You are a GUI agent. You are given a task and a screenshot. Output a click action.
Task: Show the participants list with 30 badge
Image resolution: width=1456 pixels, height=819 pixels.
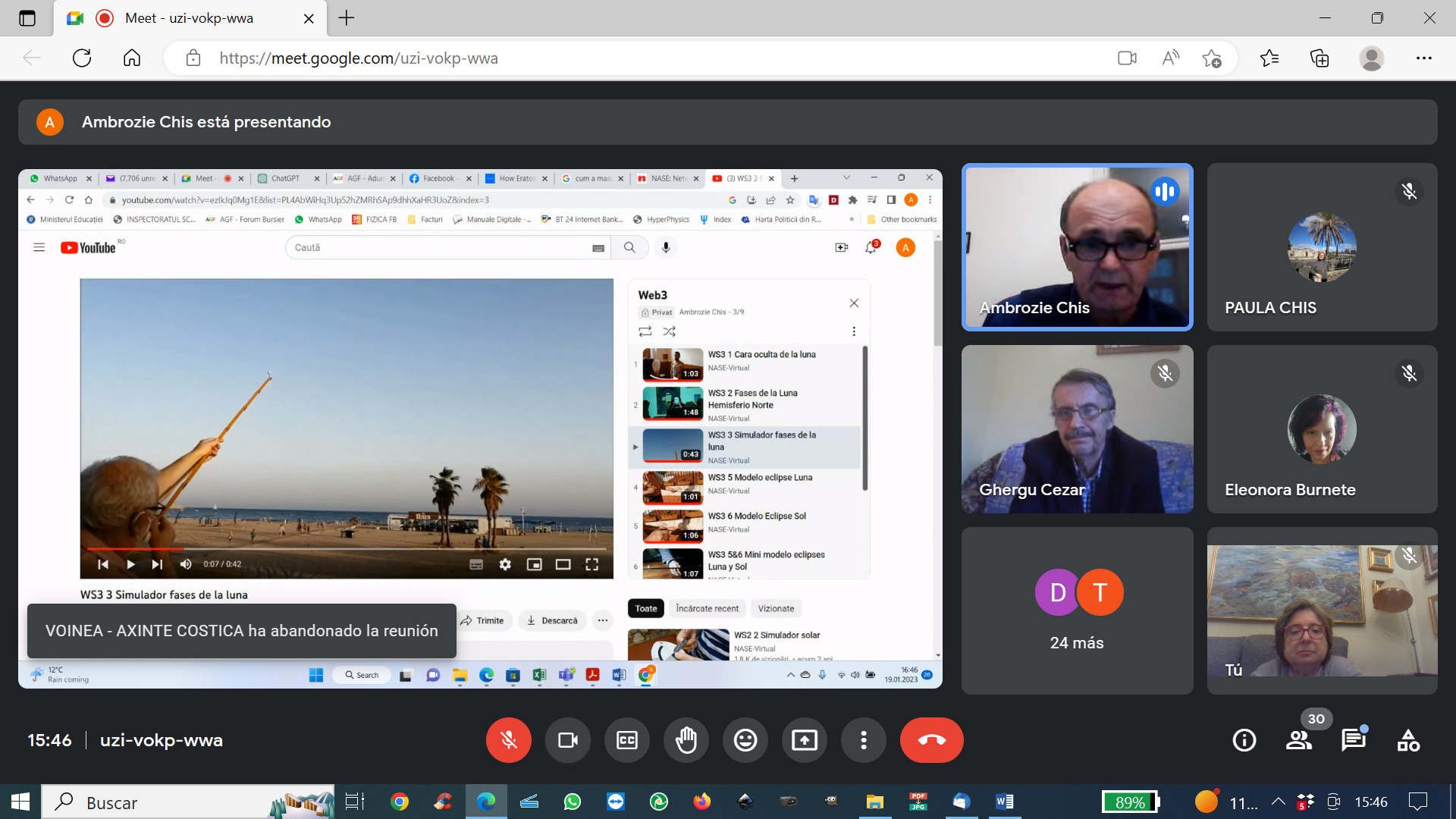(1299, 740)
